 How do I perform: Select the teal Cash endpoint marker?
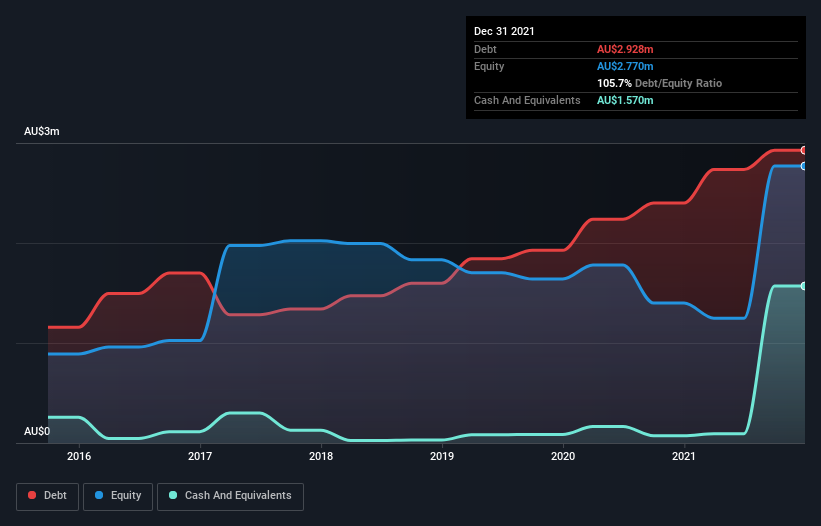(804, 286)
